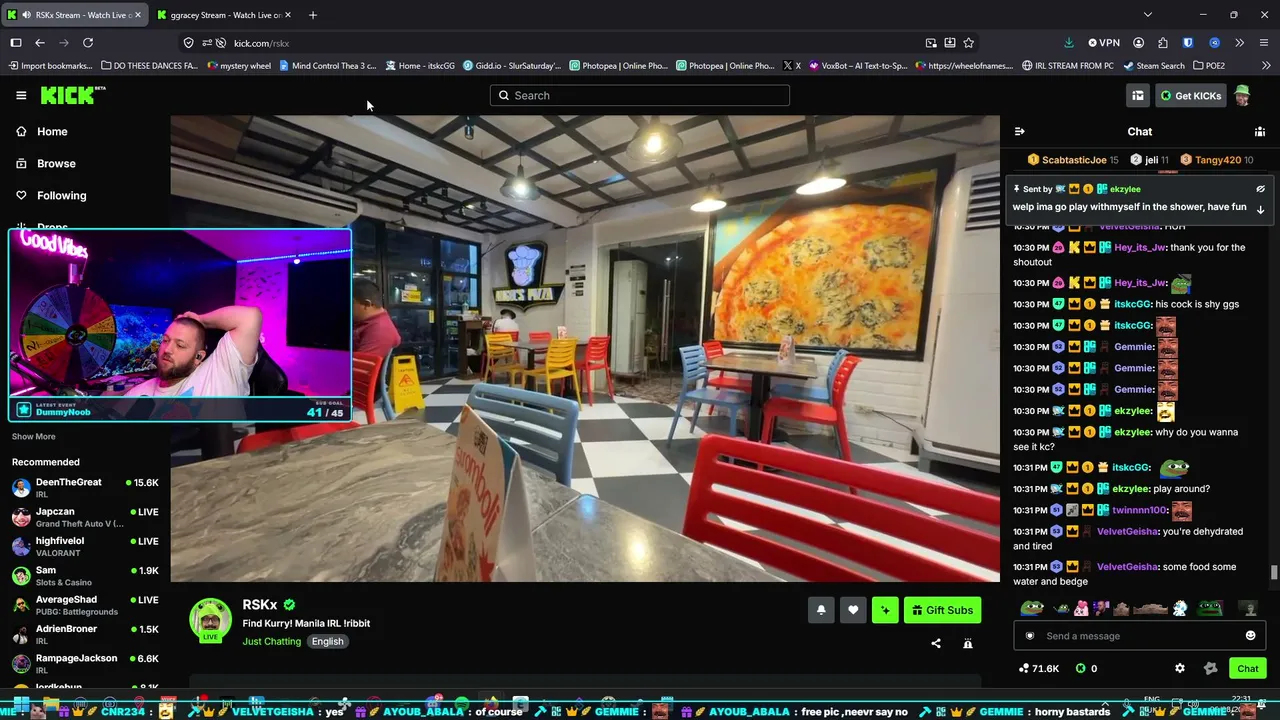Go back in browser history

pos(40,43)
